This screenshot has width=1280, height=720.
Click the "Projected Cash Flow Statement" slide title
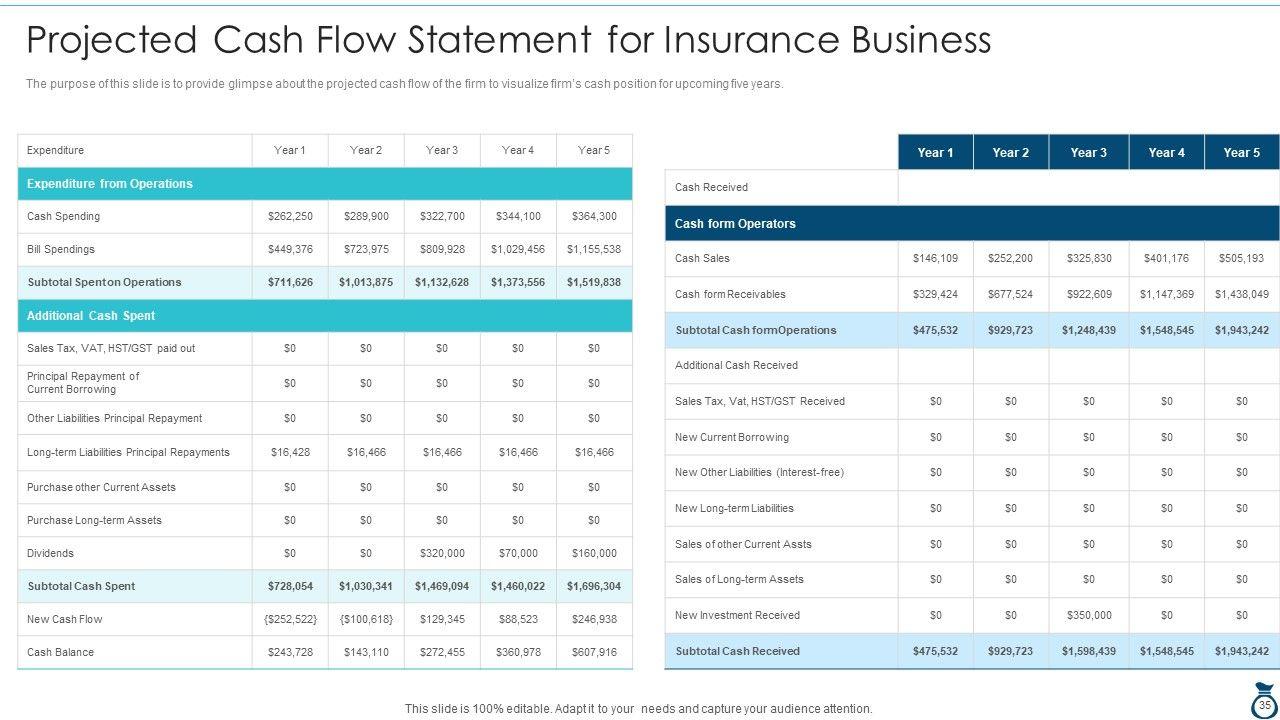pyautogui.click(x=508, y=40)
